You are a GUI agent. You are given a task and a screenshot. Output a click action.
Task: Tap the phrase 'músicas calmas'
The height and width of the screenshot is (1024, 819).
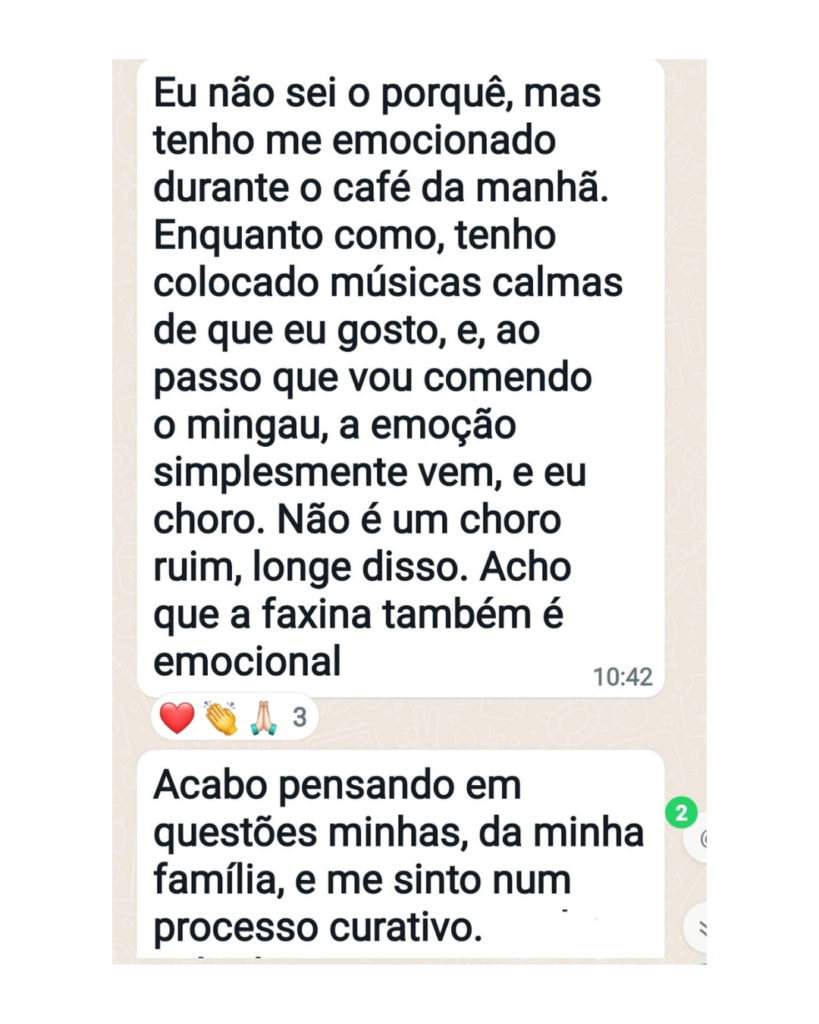click(476, 283)
